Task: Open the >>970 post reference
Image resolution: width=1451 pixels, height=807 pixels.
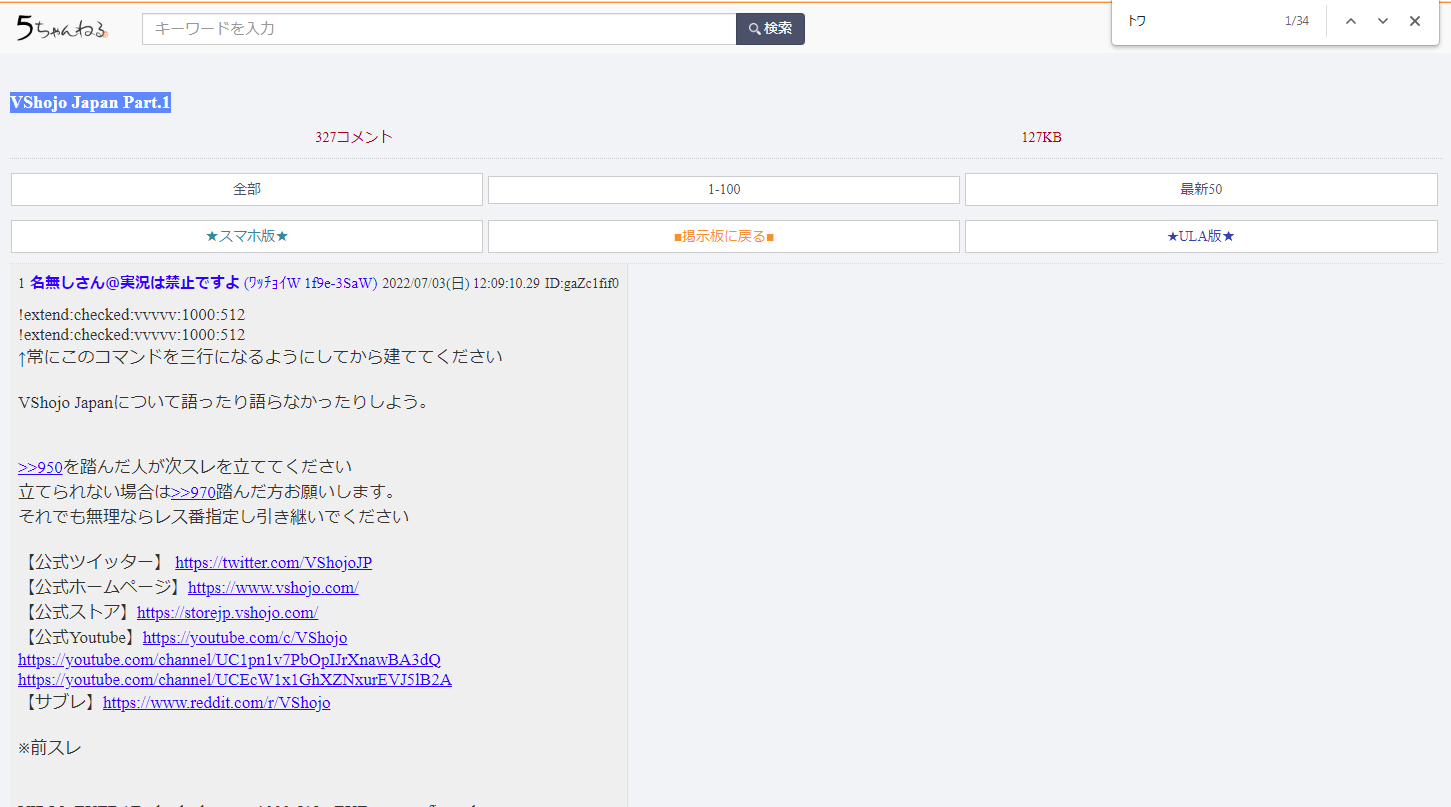Action: click(x=193, y=492)
